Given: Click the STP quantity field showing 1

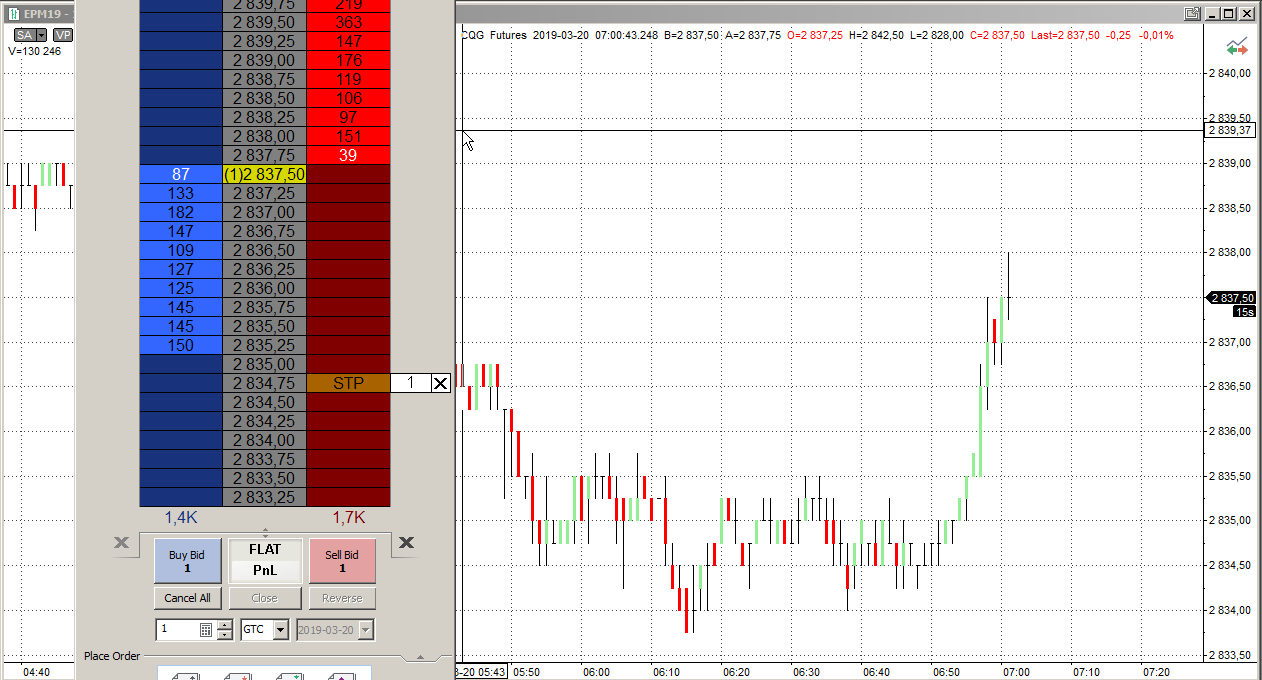Looking at the screenshot, I should pos(410,383).
